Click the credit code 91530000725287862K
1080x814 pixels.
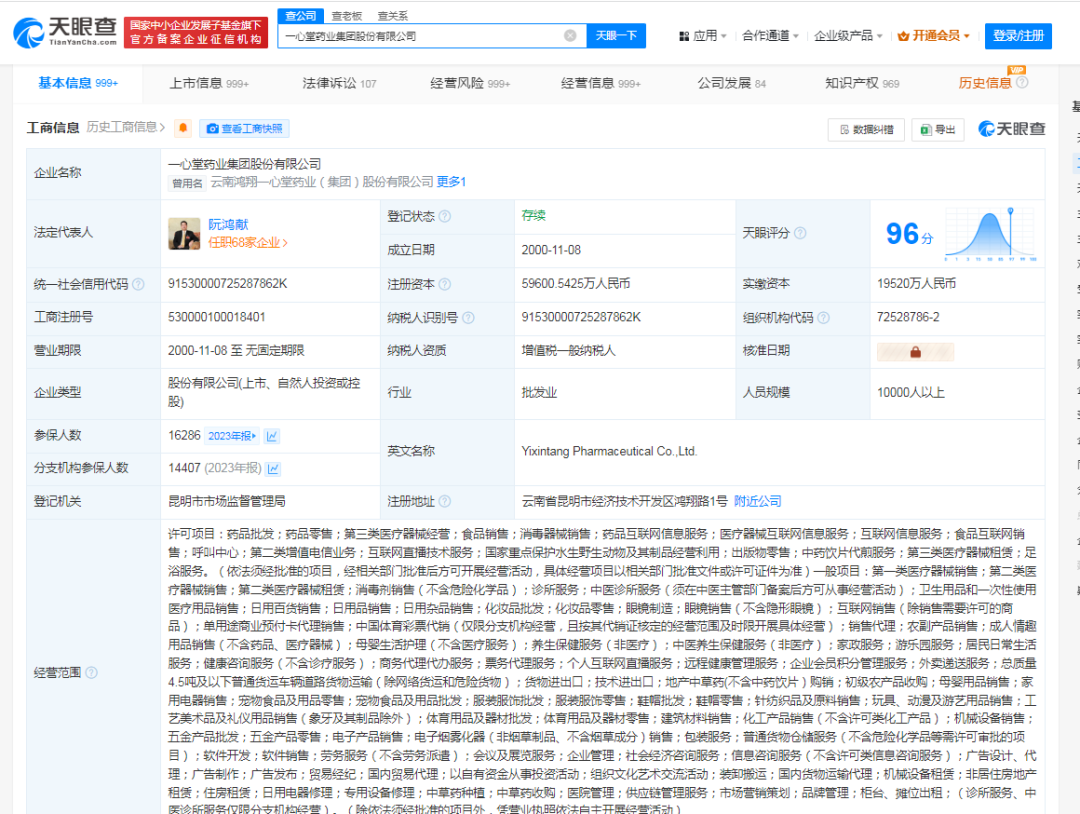point(227,284)
